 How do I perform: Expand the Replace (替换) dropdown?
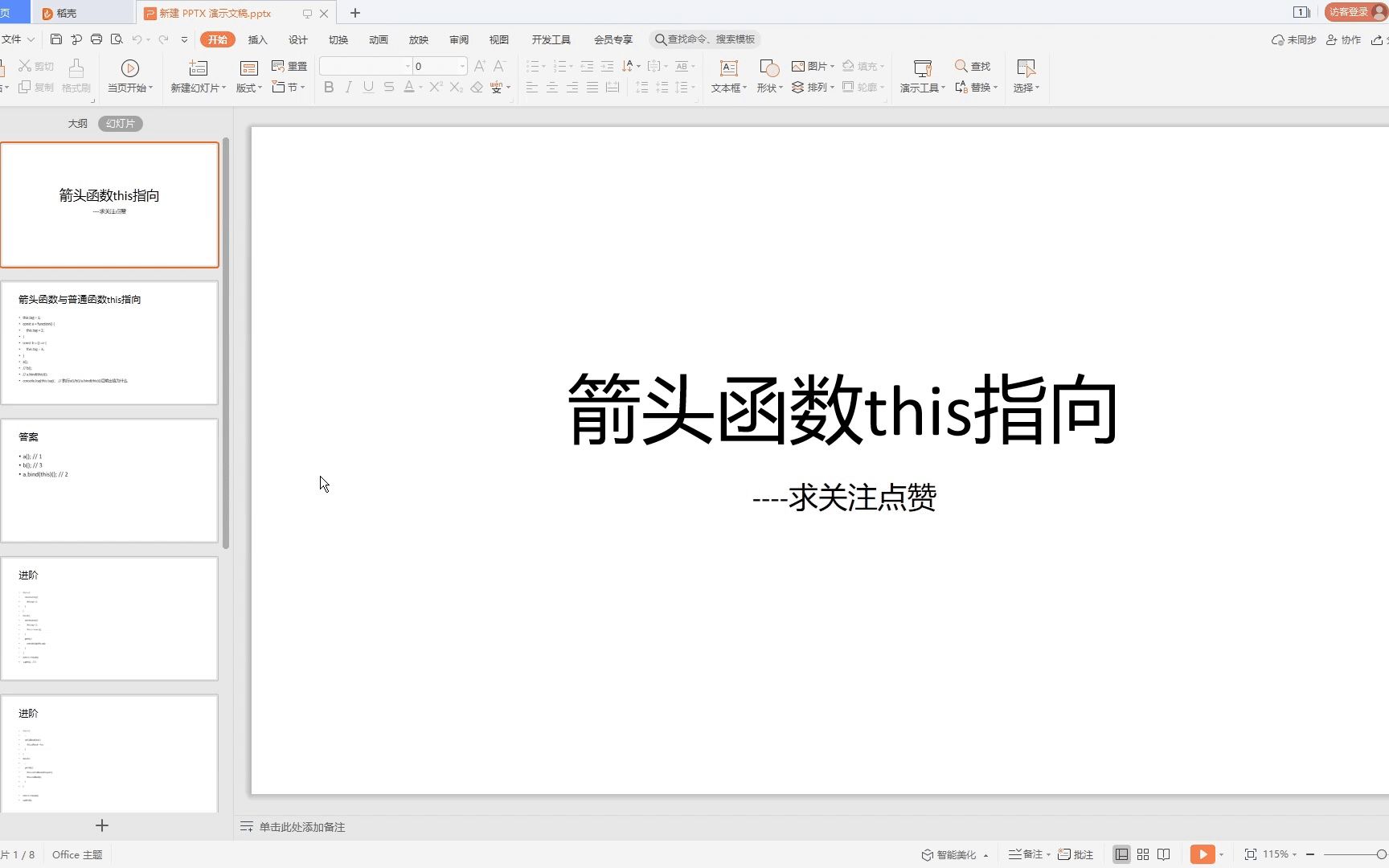(995, 87)
